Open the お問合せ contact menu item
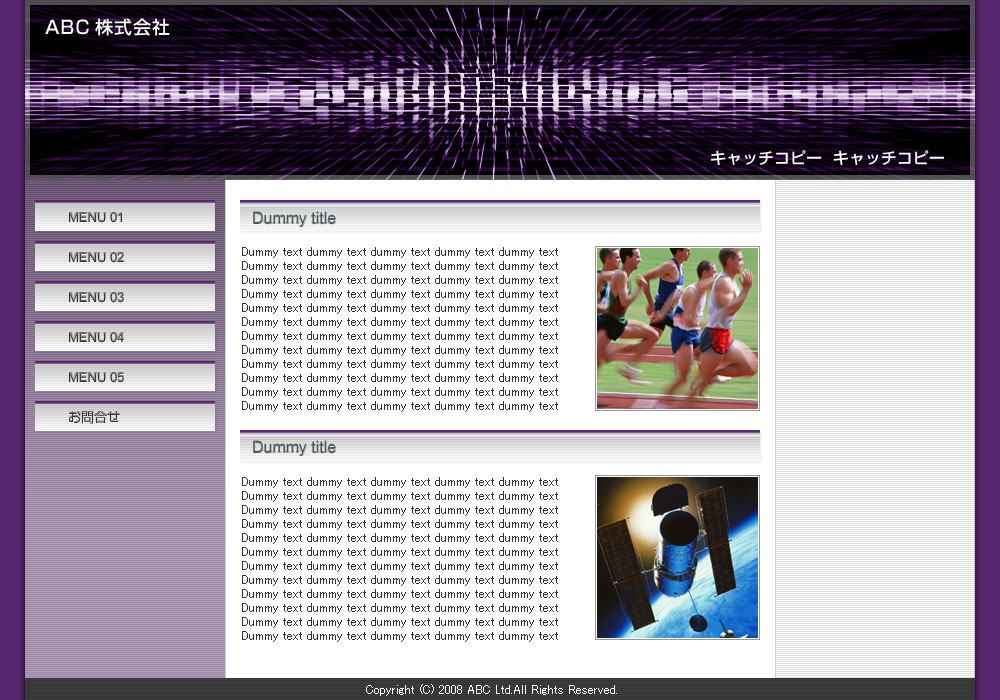 (x=125, y=417)
